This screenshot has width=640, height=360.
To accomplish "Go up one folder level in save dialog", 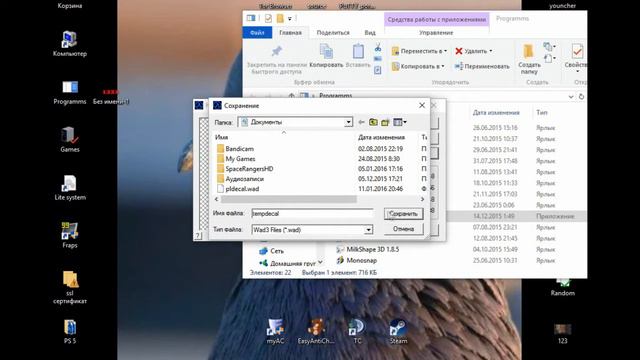I will tap(373, 122).
